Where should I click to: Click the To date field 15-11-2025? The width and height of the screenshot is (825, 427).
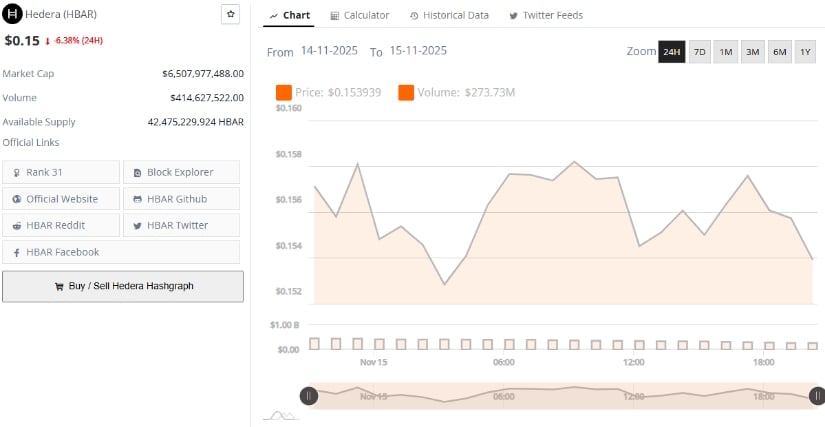(x=418, y=51)
